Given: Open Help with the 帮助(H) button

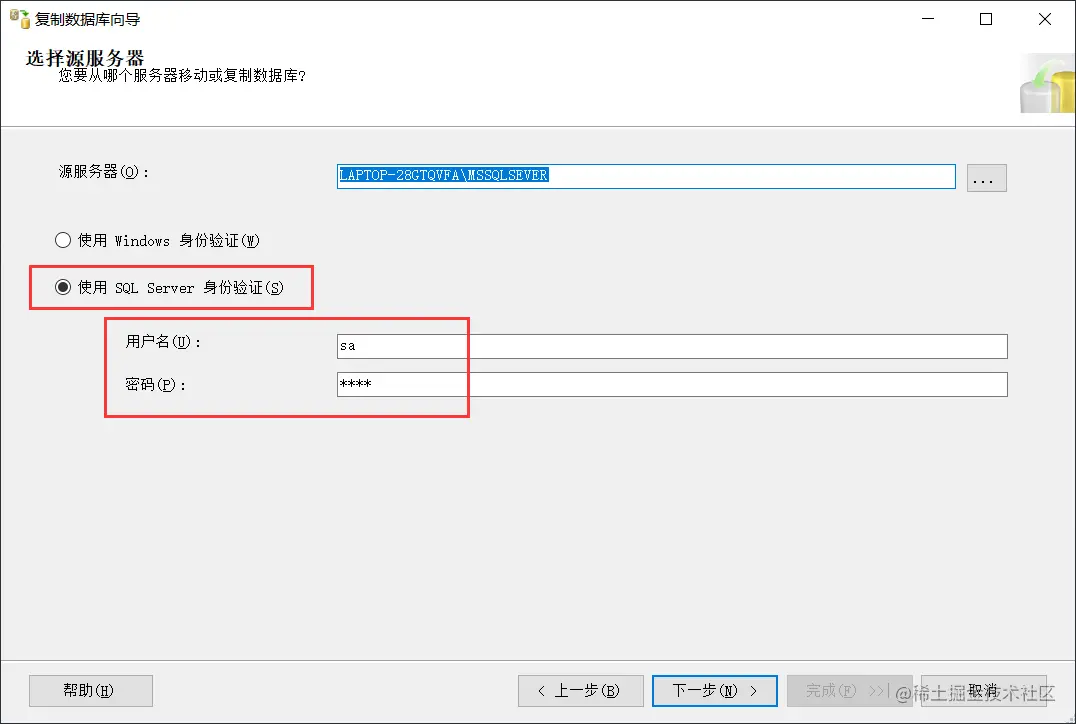Looking at the screenshot, I should coord(91,690).
